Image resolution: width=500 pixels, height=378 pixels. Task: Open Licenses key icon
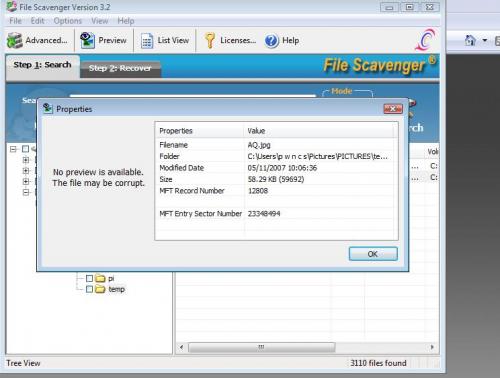210,41
